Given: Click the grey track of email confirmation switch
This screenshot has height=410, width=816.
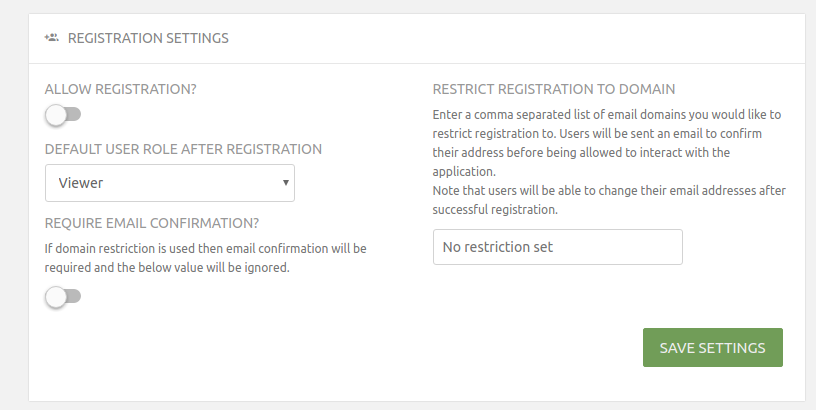Looking at the screenshot, I should click(x=74, y=297).
